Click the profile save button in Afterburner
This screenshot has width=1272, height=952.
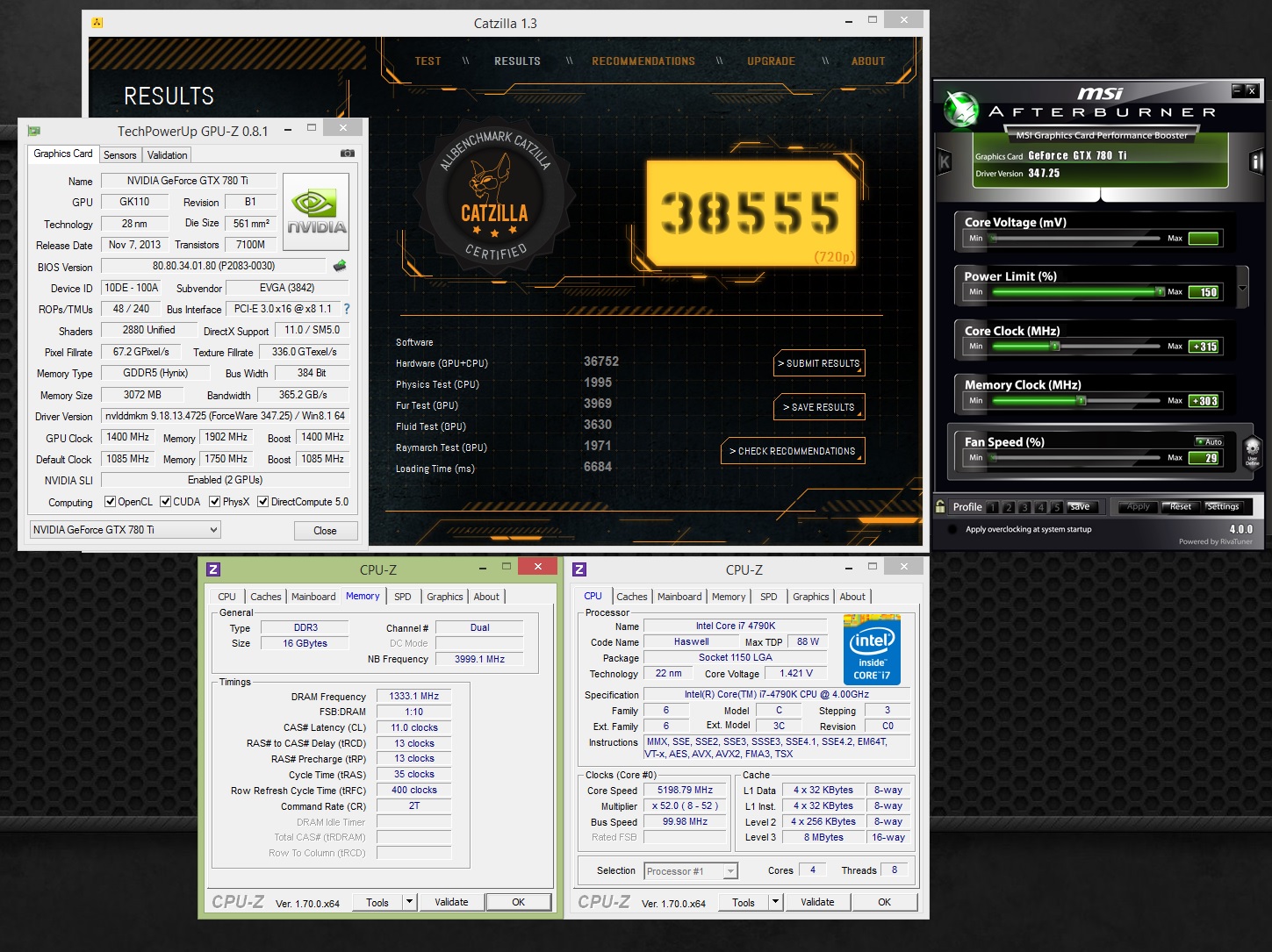pos(1081,506)
